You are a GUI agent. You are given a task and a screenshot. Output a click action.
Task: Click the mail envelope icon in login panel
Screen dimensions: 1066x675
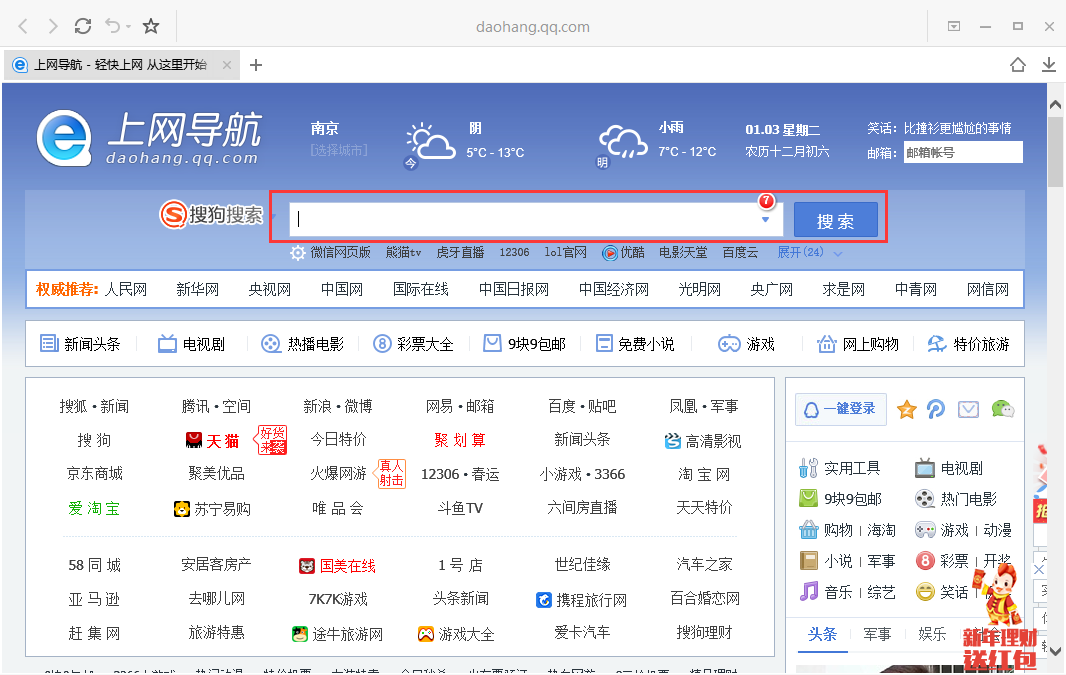tap(968, 409)
